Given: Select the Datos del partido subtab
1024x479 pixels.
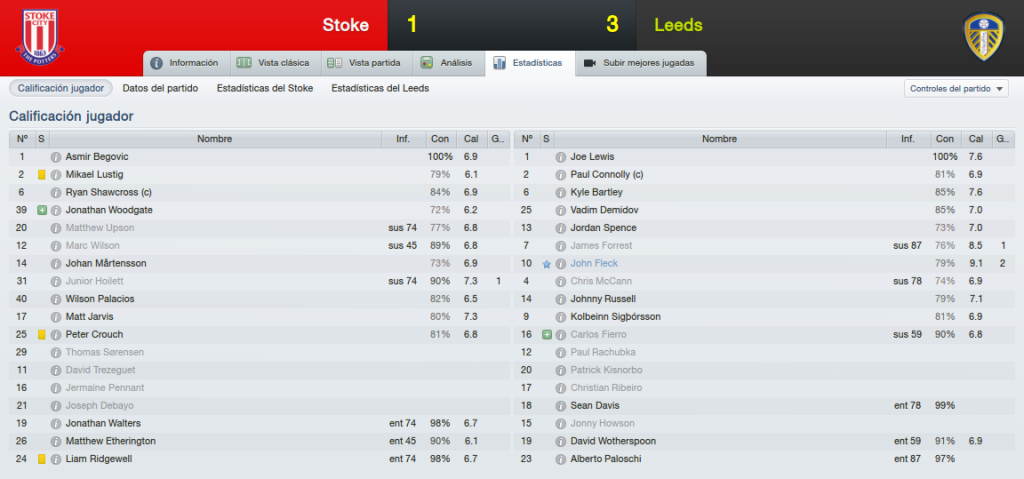Looking at the screenshot, I should [x=160, y=88].
